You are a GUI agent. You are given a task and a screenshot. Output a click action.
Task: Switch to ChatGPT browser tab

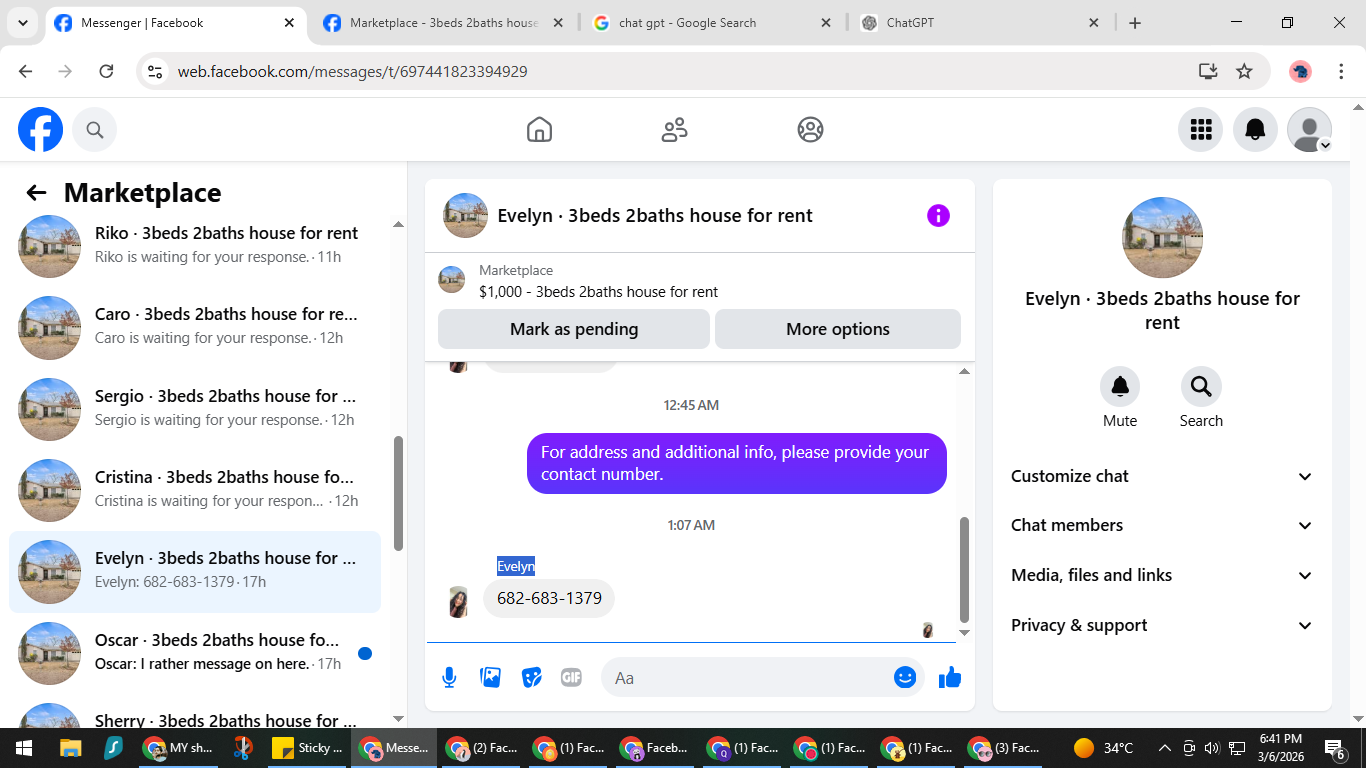click(980, 23)
